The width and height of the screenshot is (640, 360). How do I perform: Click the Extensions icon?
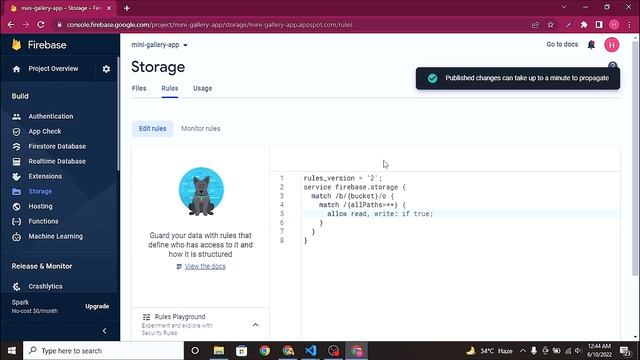click(x=16, y=176)
